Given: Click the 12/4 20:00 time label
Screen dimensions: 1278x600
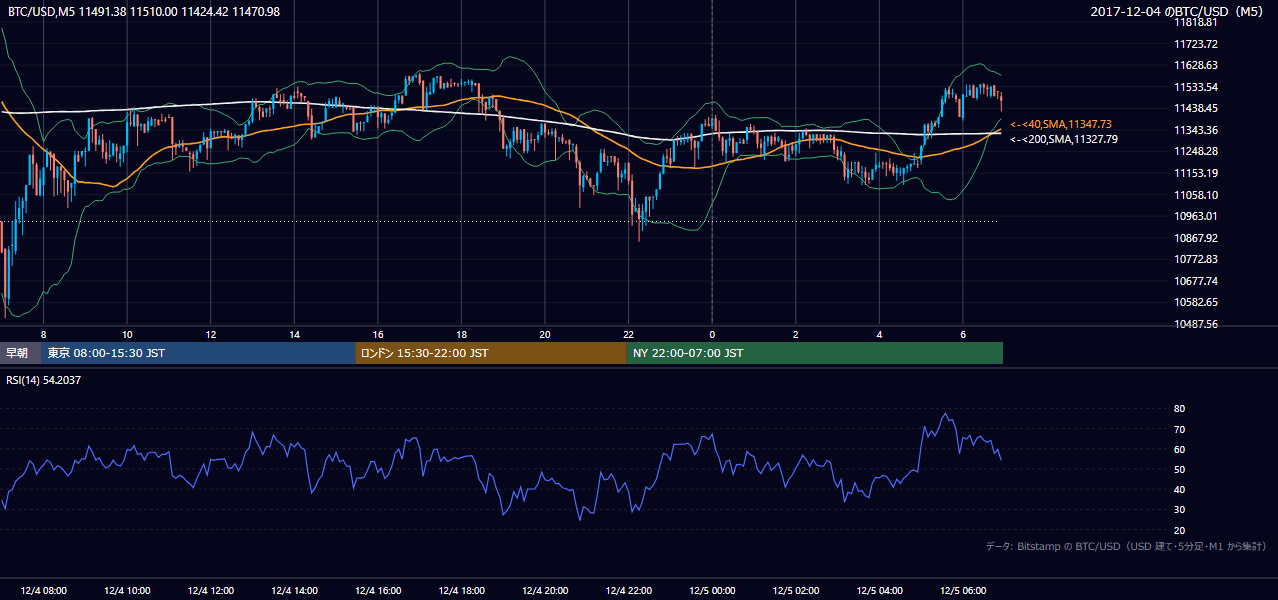Looking at the screenshot, I should tap(545, 590).
